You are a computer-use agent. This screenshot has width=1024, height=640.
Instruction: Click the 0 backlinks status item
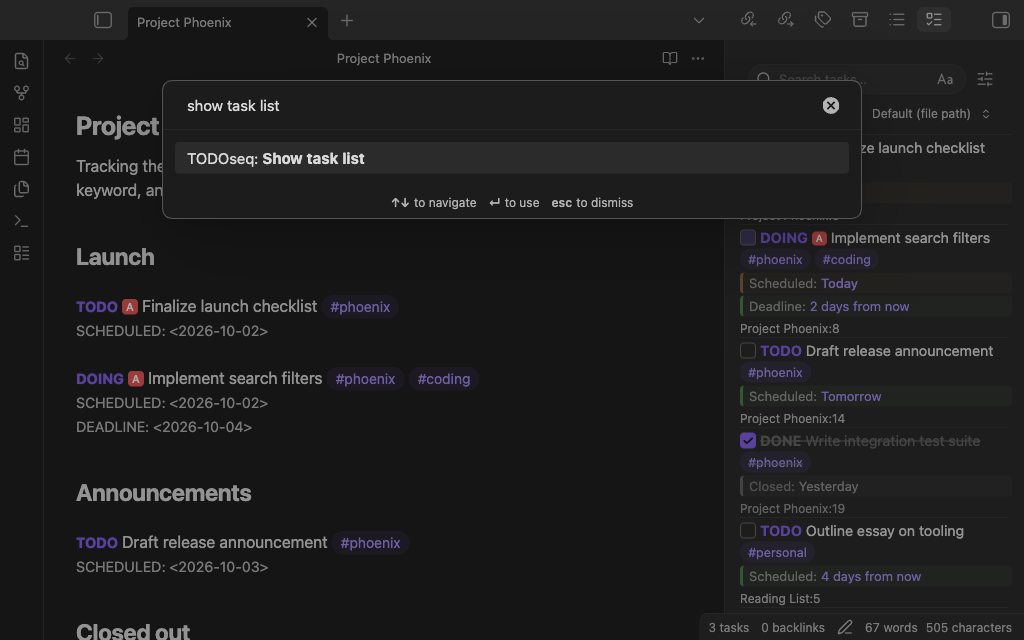793,628
